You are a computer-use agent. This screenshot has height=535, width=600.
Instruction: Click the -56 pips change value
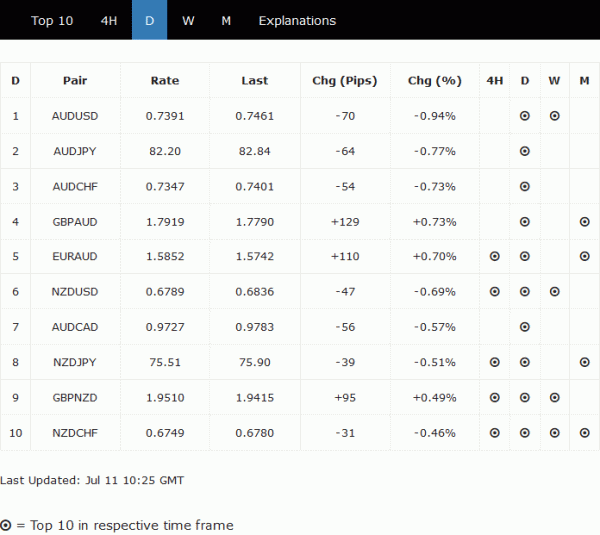click(x=345, y=327)
